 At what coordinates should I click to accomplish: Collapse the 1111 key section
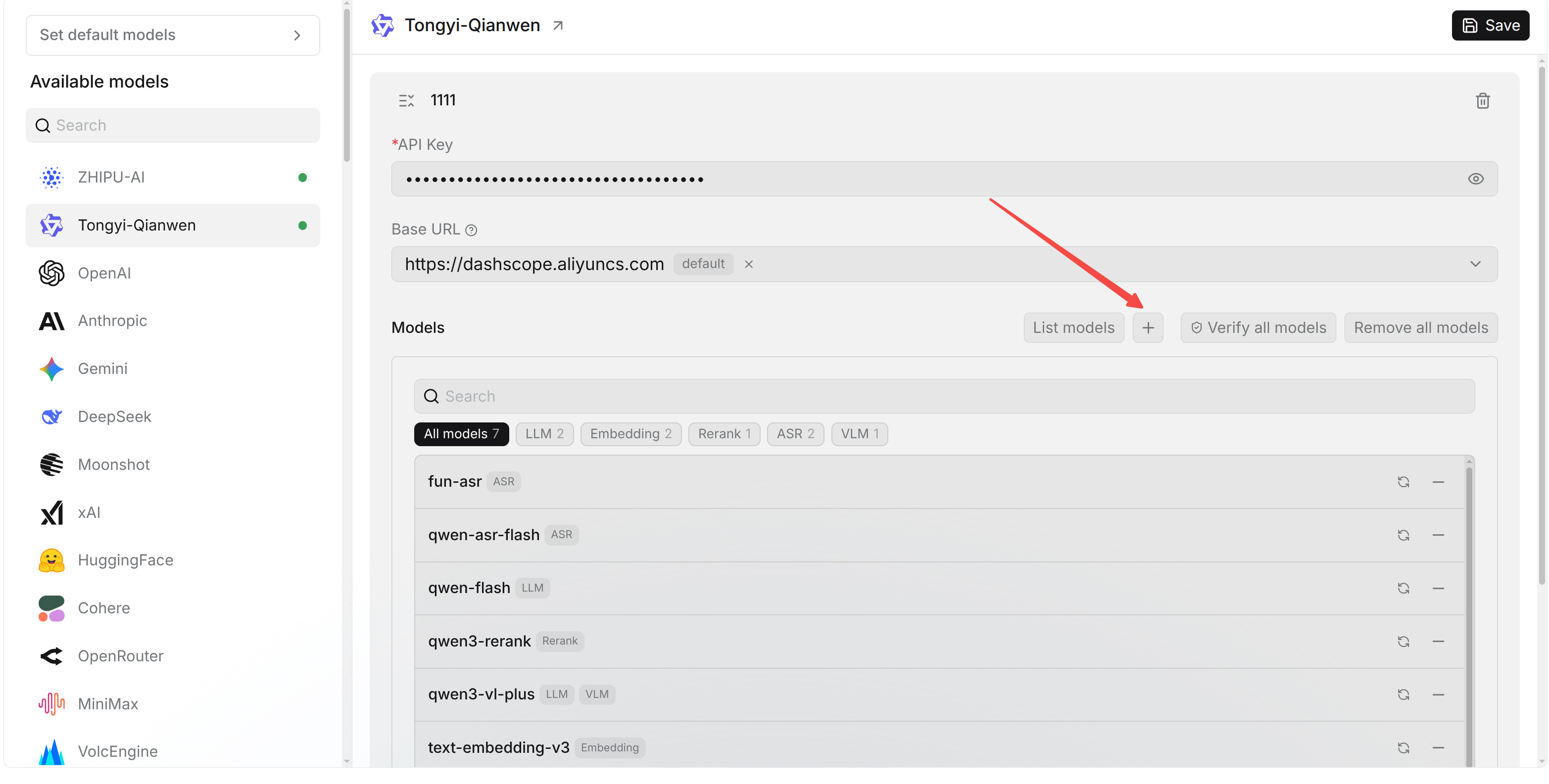point(406,100)
